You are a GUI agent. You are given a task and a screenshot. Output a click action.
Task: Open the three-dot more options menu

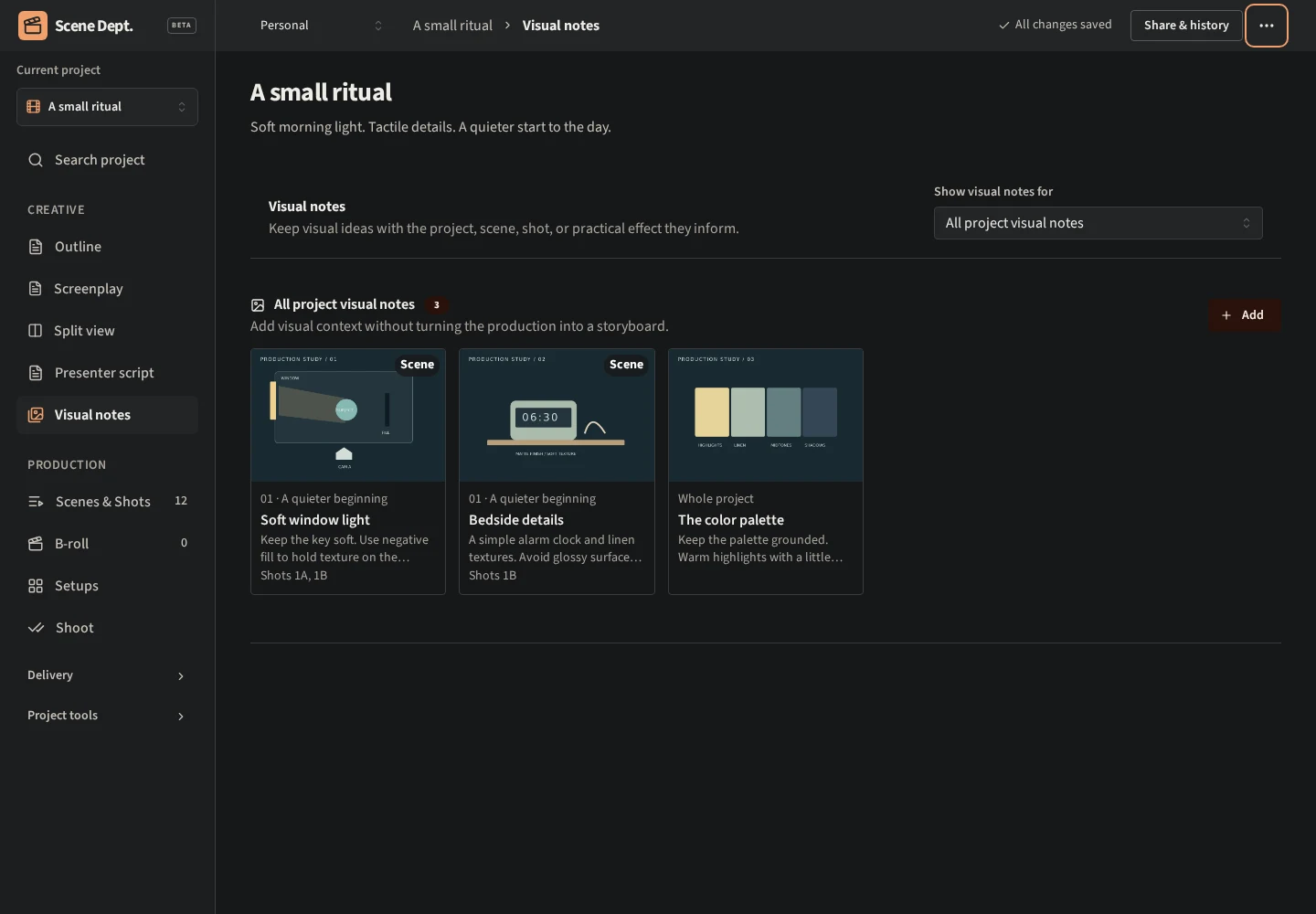coord(1267,26)
